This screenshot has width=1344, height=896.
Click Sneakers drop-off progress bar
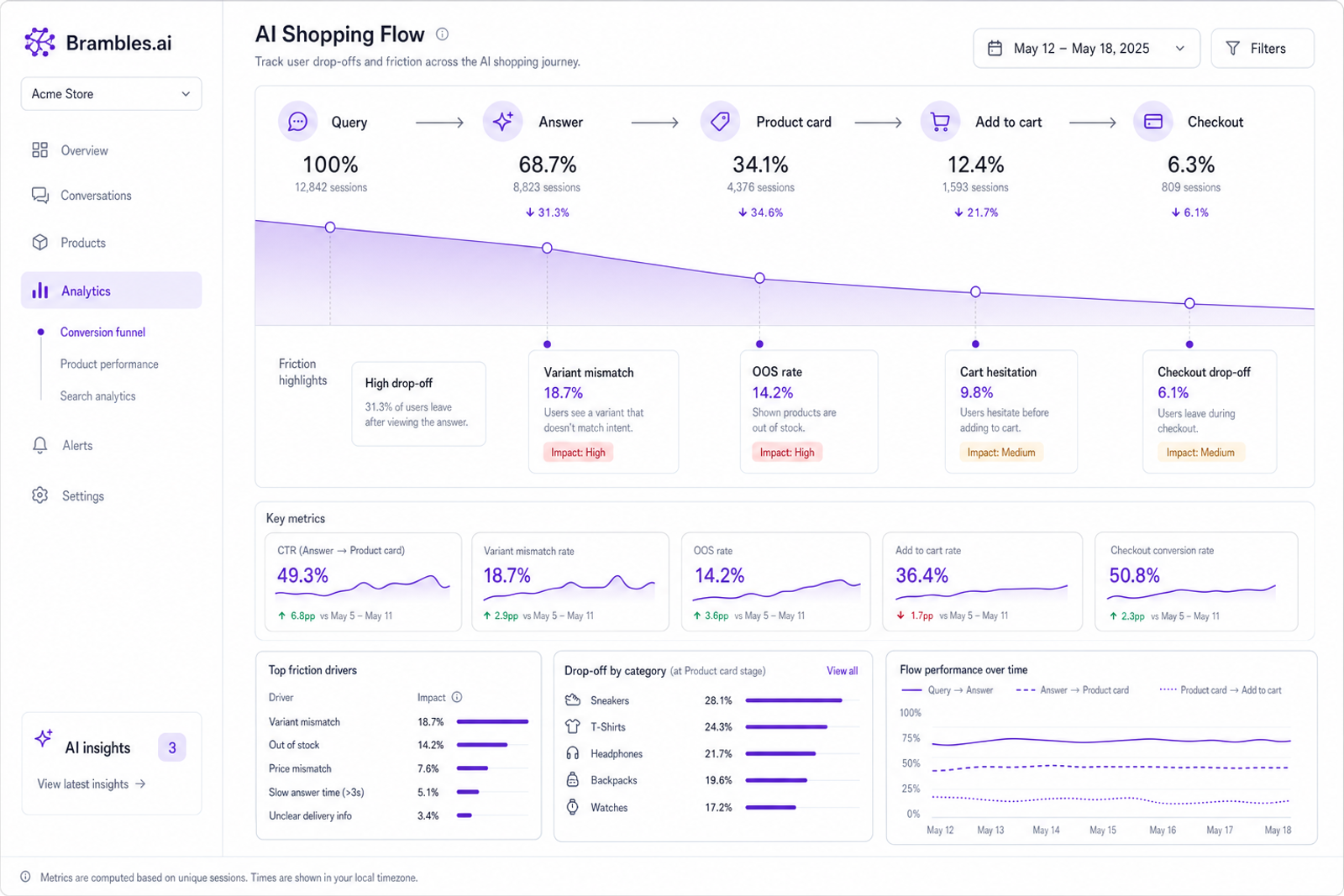tap(794, 700)
